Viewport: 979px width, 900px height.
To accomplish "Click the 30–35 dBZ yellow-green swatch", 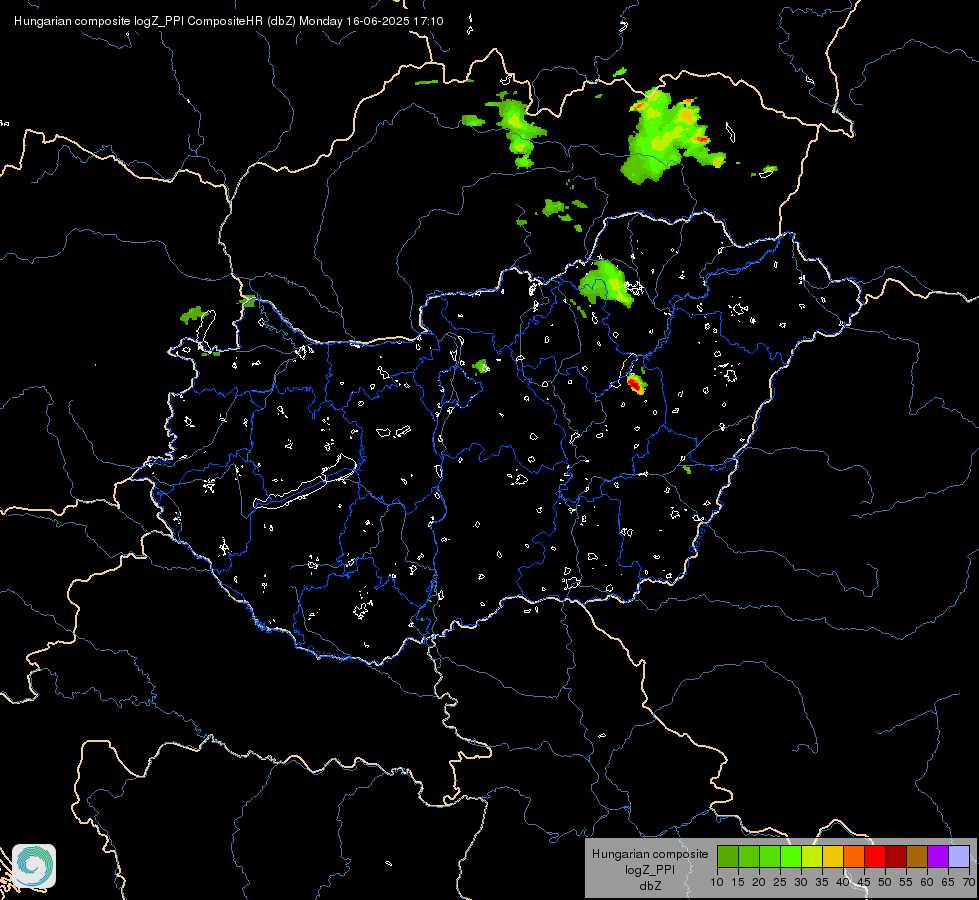I will (x=812, y=856).
